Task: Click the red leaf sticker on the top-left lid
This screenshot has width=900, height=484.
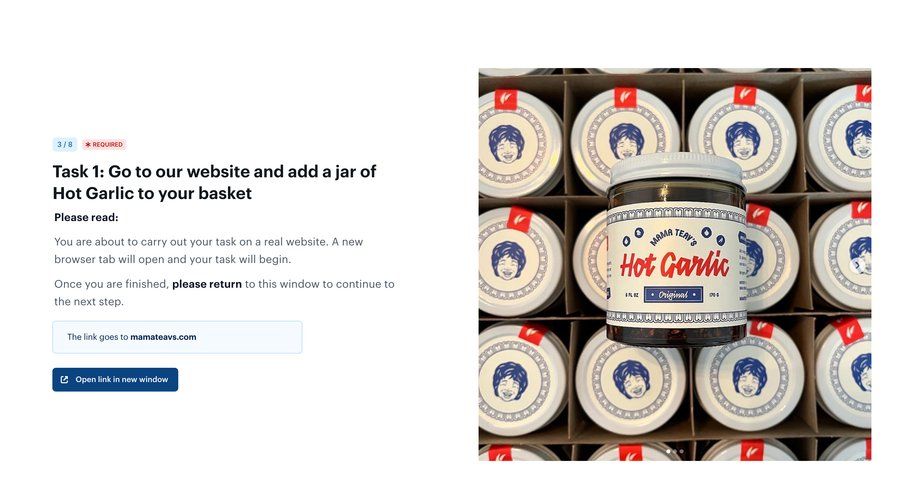Action: tap(506, 98)
